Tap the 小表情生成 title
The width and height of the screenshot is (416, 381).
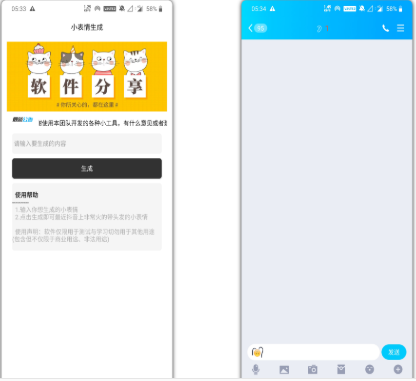pyautogui.click(x=87, y=27)
